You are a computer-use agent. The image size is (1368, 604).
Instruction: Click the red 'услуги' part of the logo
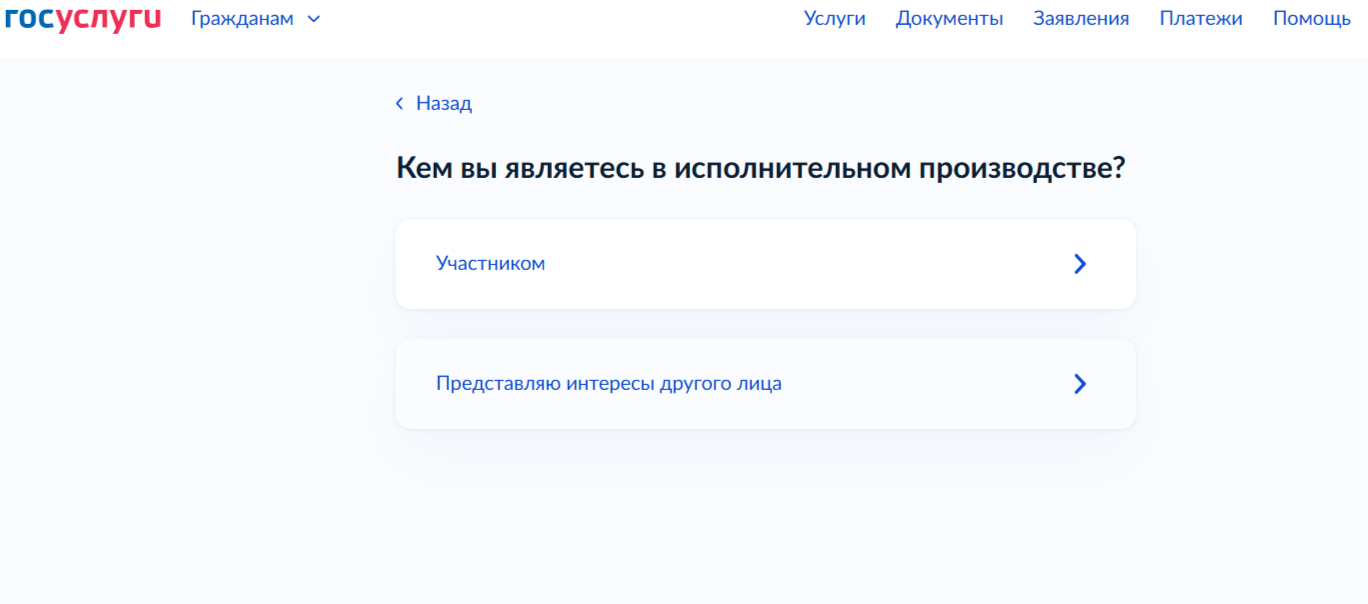(109, 18)
